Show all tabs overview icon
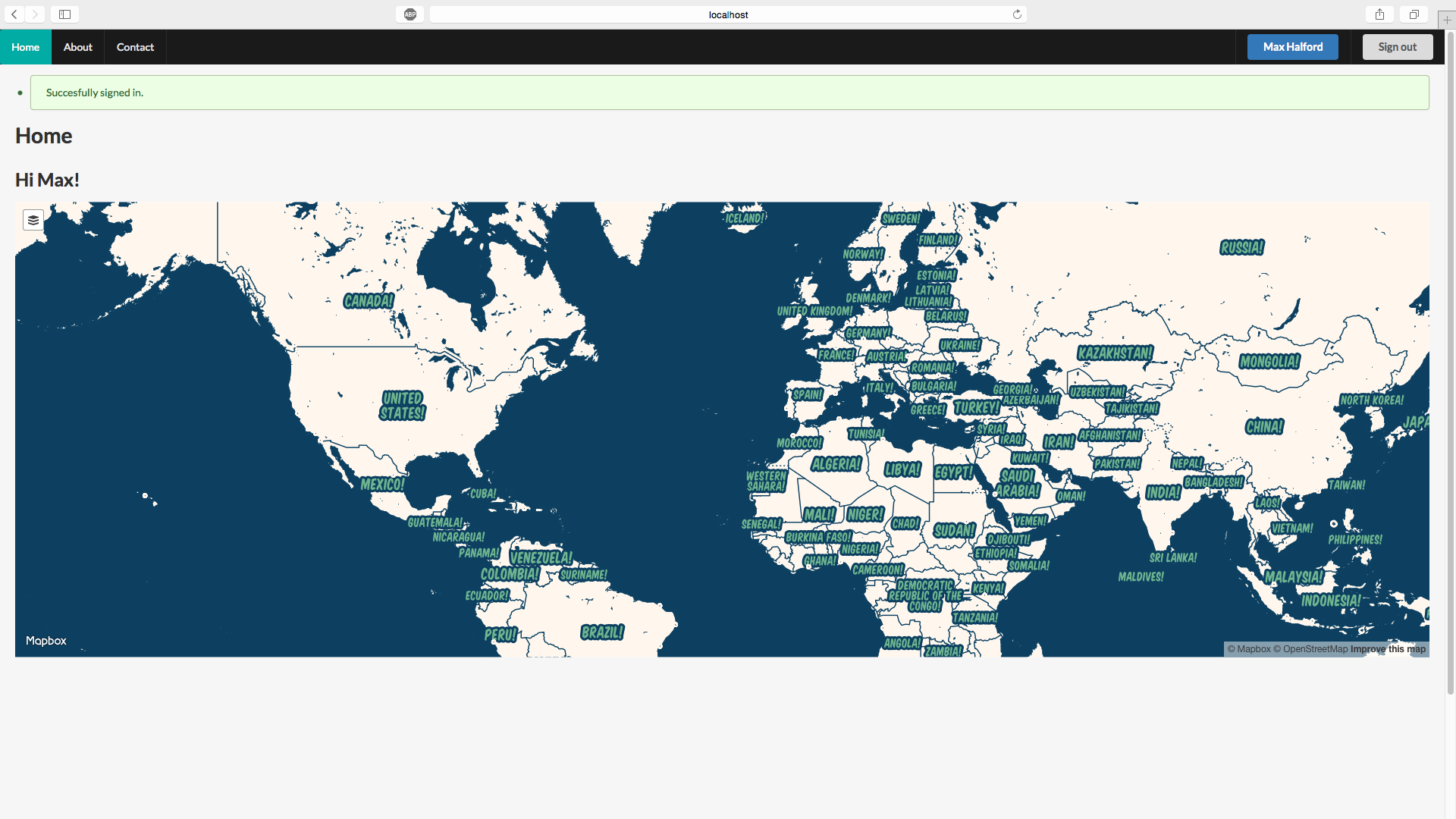 tap(1414, 14)
